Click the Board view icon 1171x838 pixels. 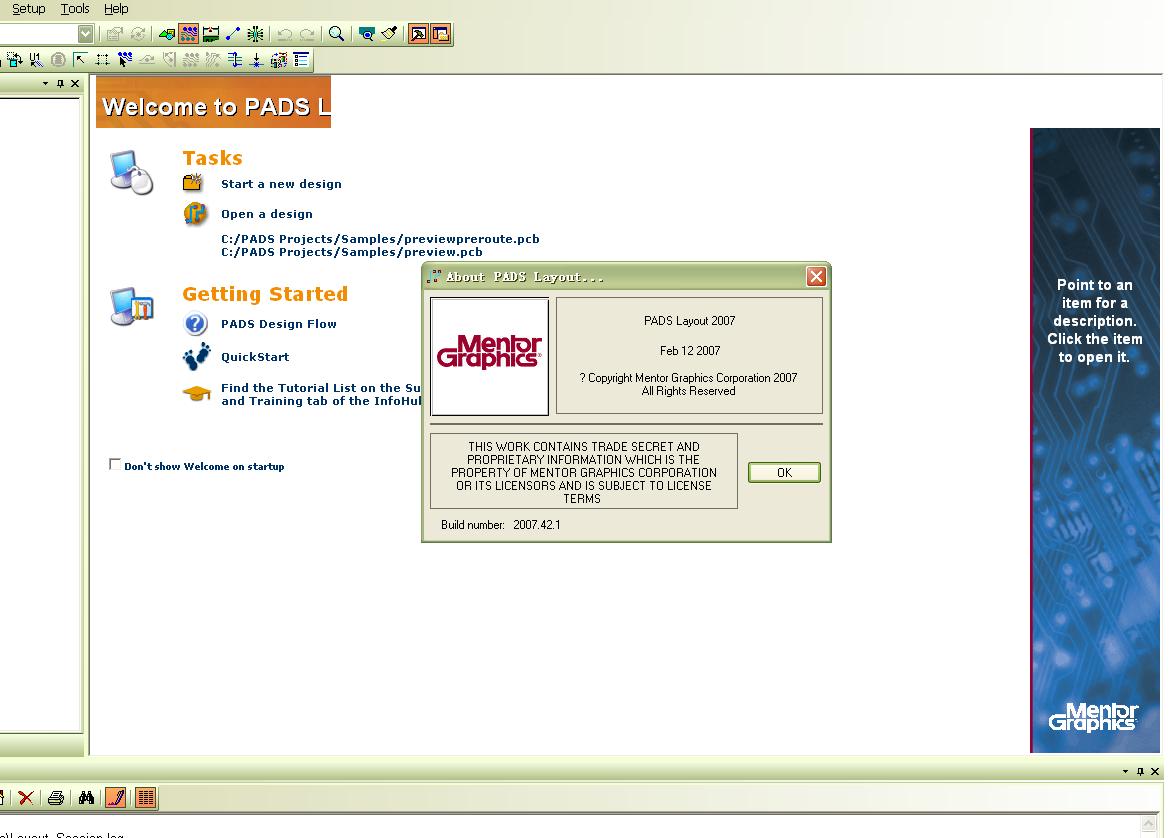tap(367, 34)
